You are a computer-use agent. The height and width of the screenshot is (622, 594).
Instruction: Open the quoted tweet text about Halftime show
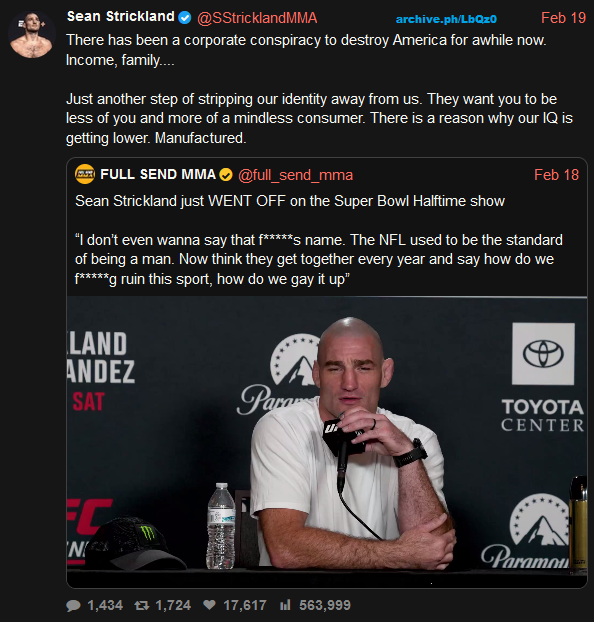tap(319, 240)
